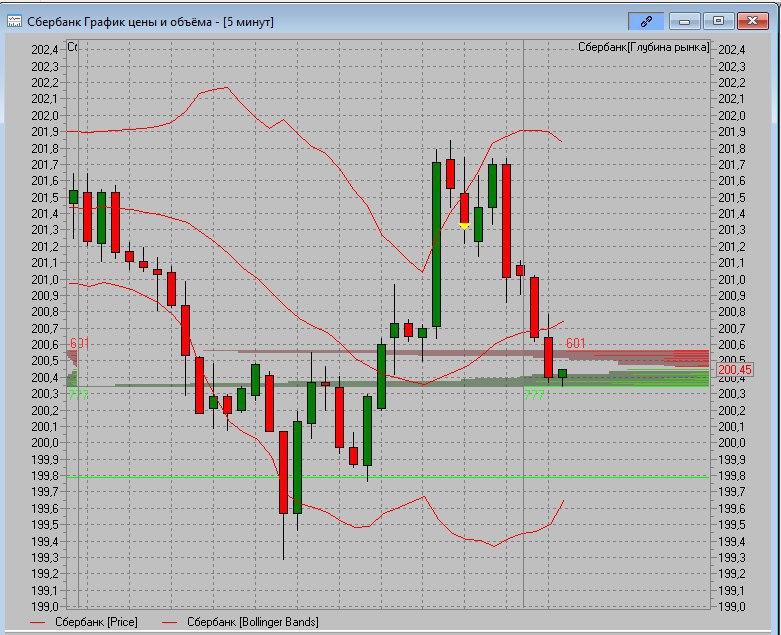Click the 202,4 label on the right axis
This screenshot has width=781, height=635.
(732, 50)
